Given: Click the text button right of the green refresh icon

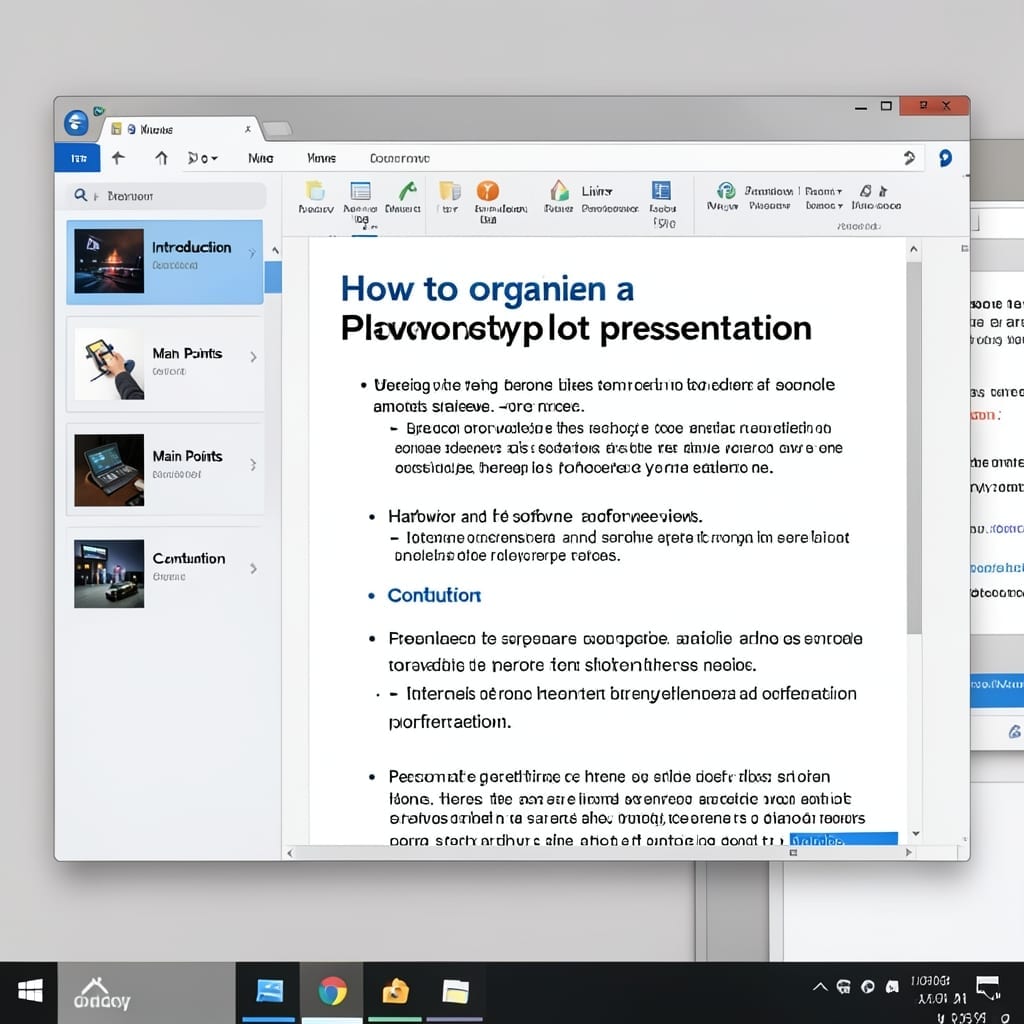Looking at the screenshot, I should click(x=769, y=191).
